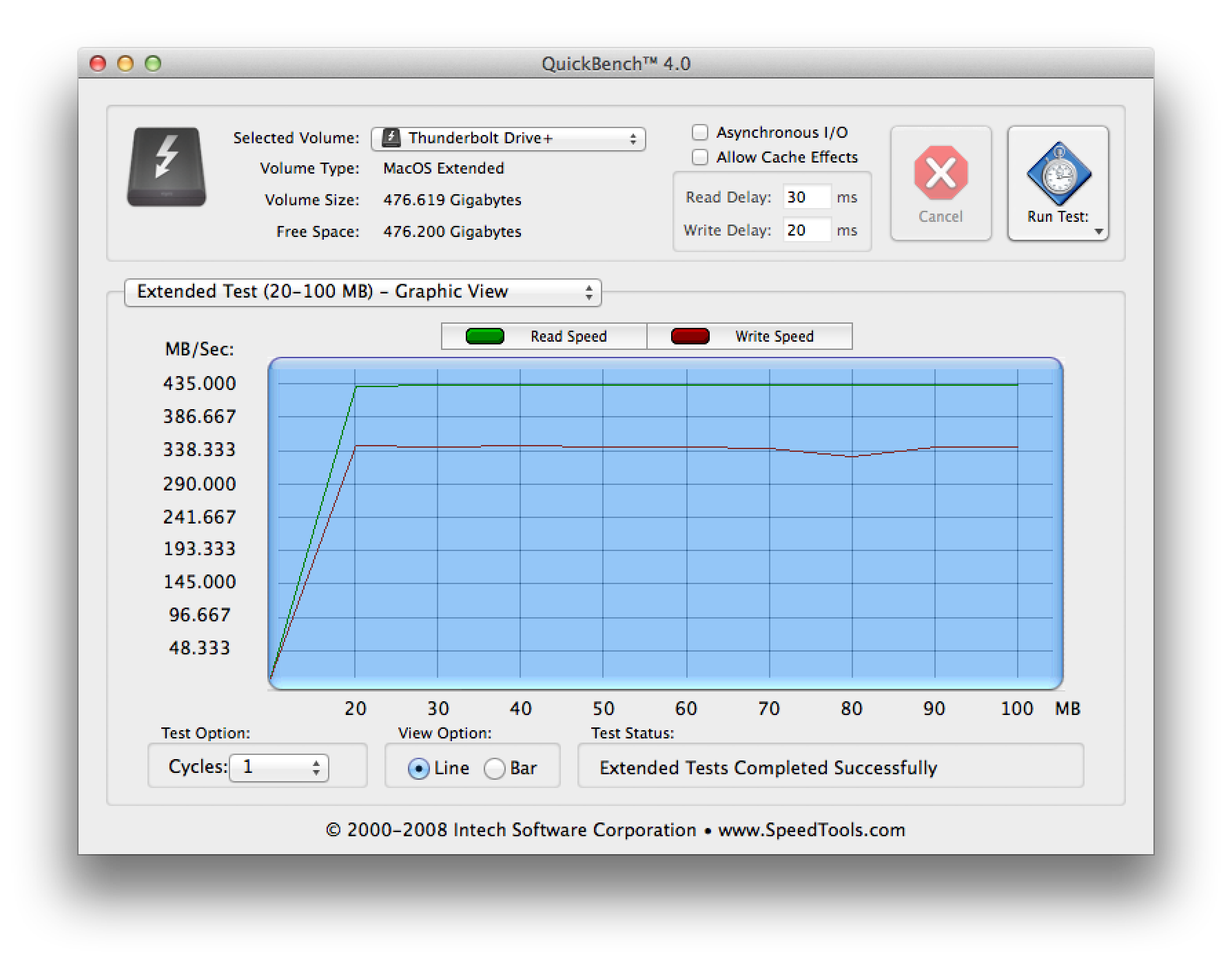This screenshot has width=1232, height=963.
Task: Open the Run Test dropdown arrow
Action: pyautogui.click(x=1098, y=231)
